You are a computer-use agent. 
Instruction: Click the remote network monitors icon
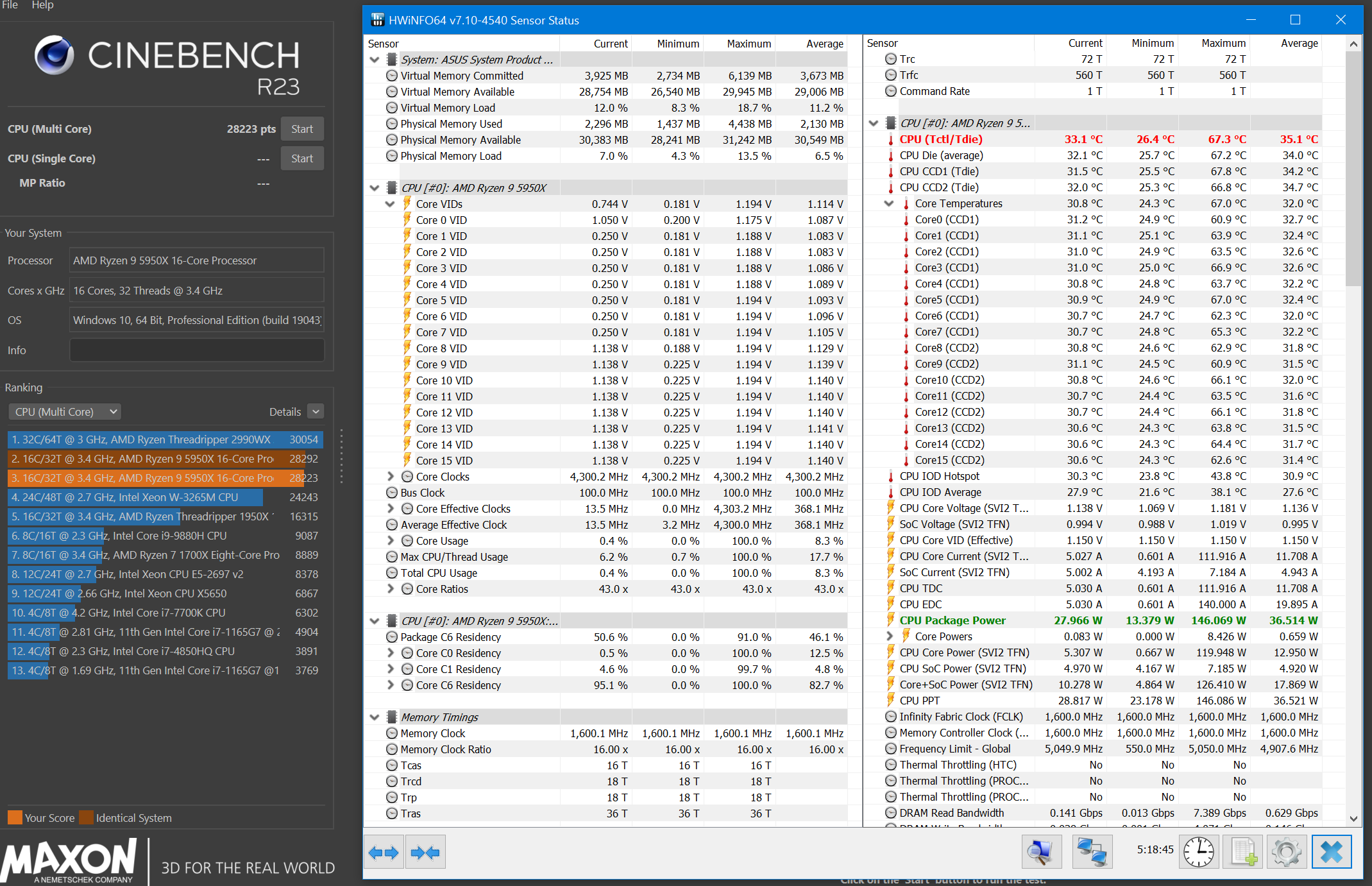pyautogui.click(x=1092, y=852)
